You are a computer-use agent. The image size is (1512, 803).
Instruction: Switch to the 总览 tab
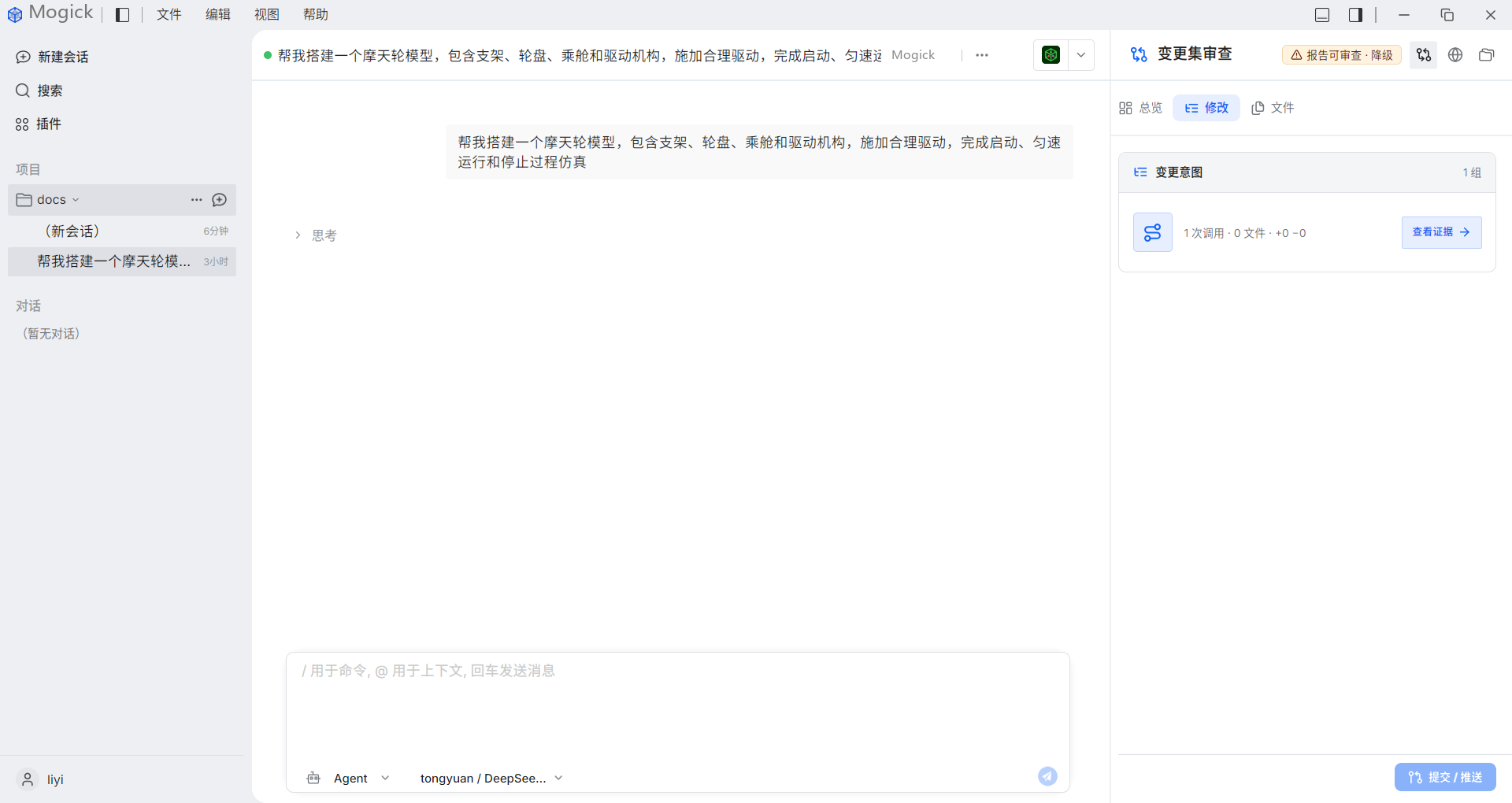click(x=1140, y=108)
